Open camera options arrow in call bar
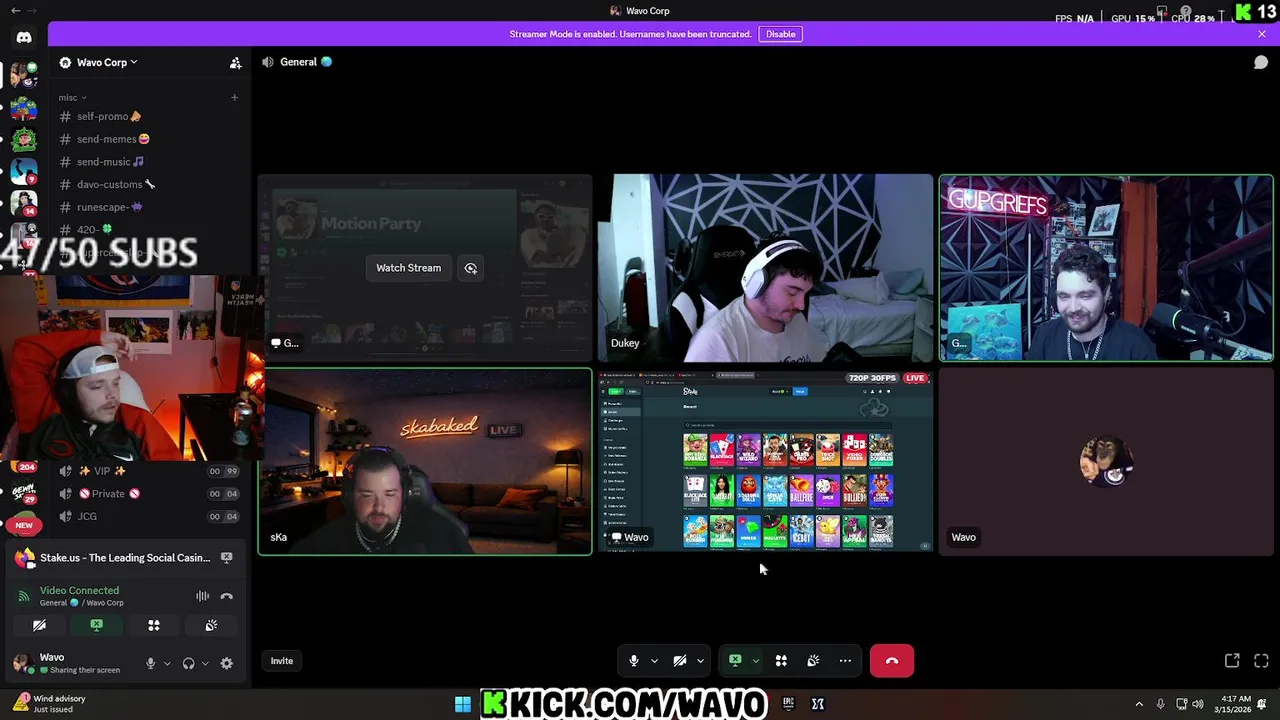1280x720 pixels. [x=700, y=661]
